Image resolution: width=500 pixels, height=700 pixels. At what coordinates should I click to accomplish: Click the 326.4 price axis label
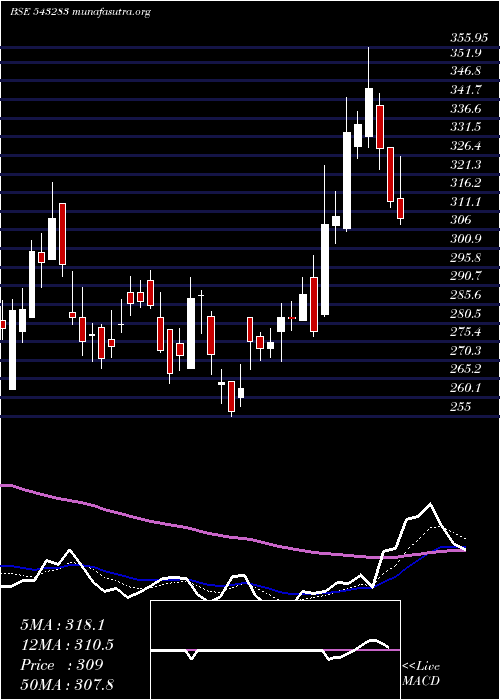point(465,146)
